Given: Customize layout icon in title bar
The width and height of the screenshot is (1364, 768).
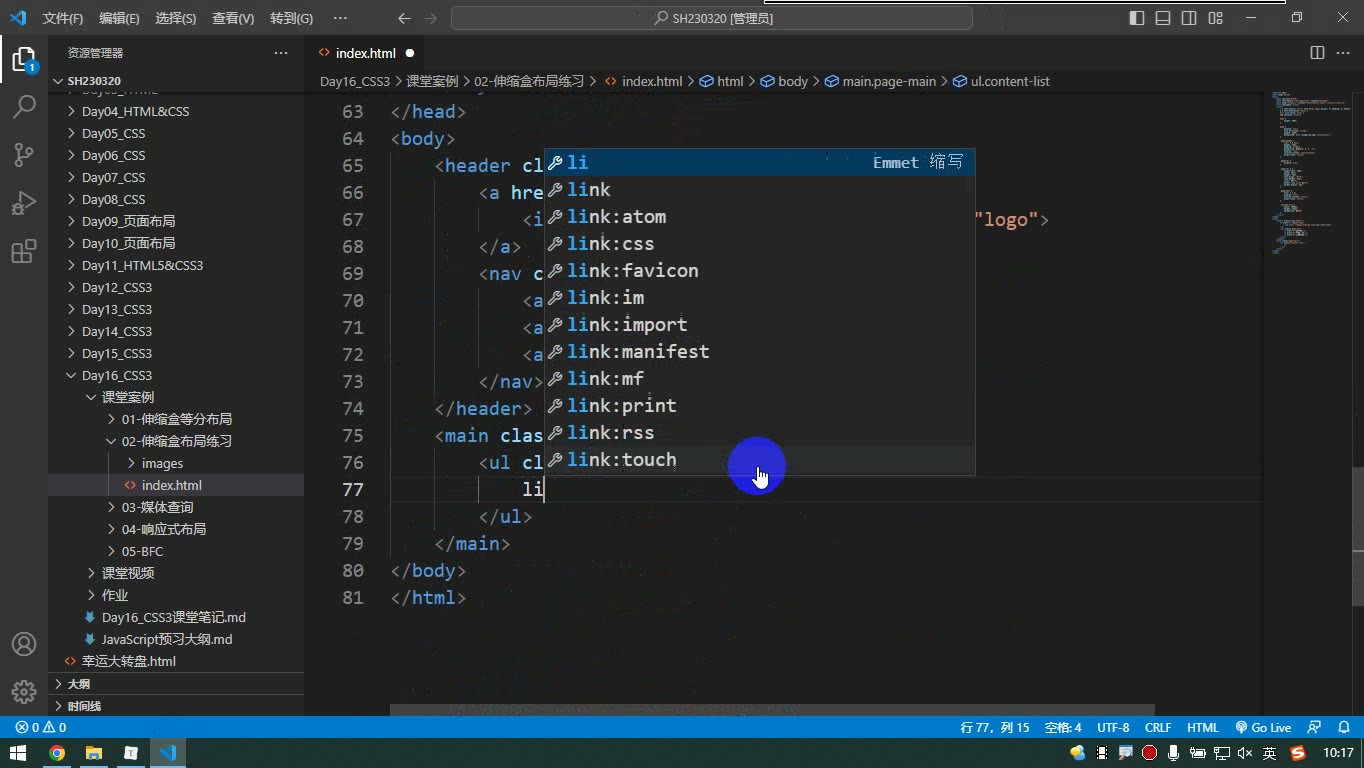Looking at the screenshot, I should [1215, 18].
